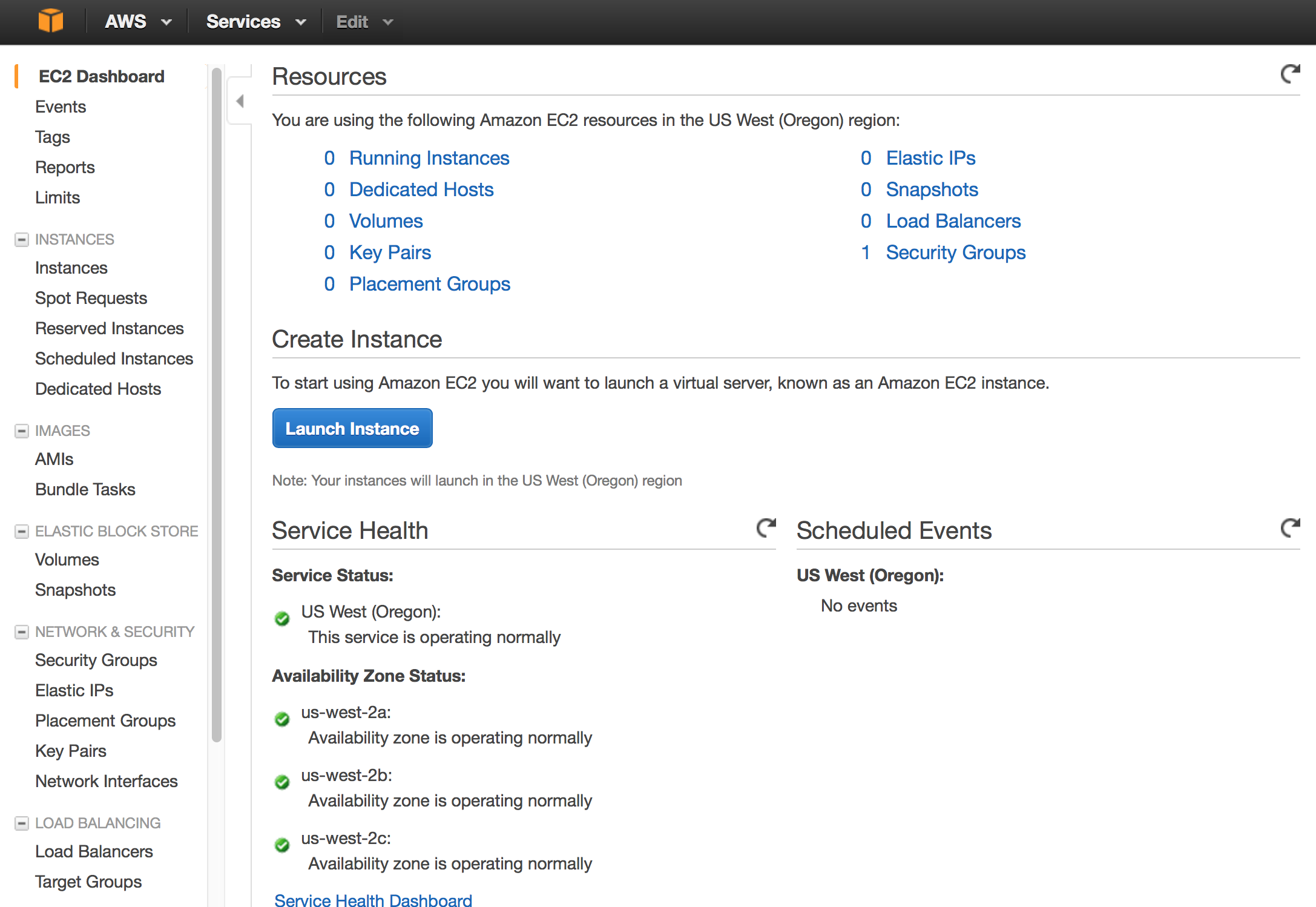This screenshot has width=1316, height=907.
Task: Open the Running Instances resource link
Action: pos(429,158)
